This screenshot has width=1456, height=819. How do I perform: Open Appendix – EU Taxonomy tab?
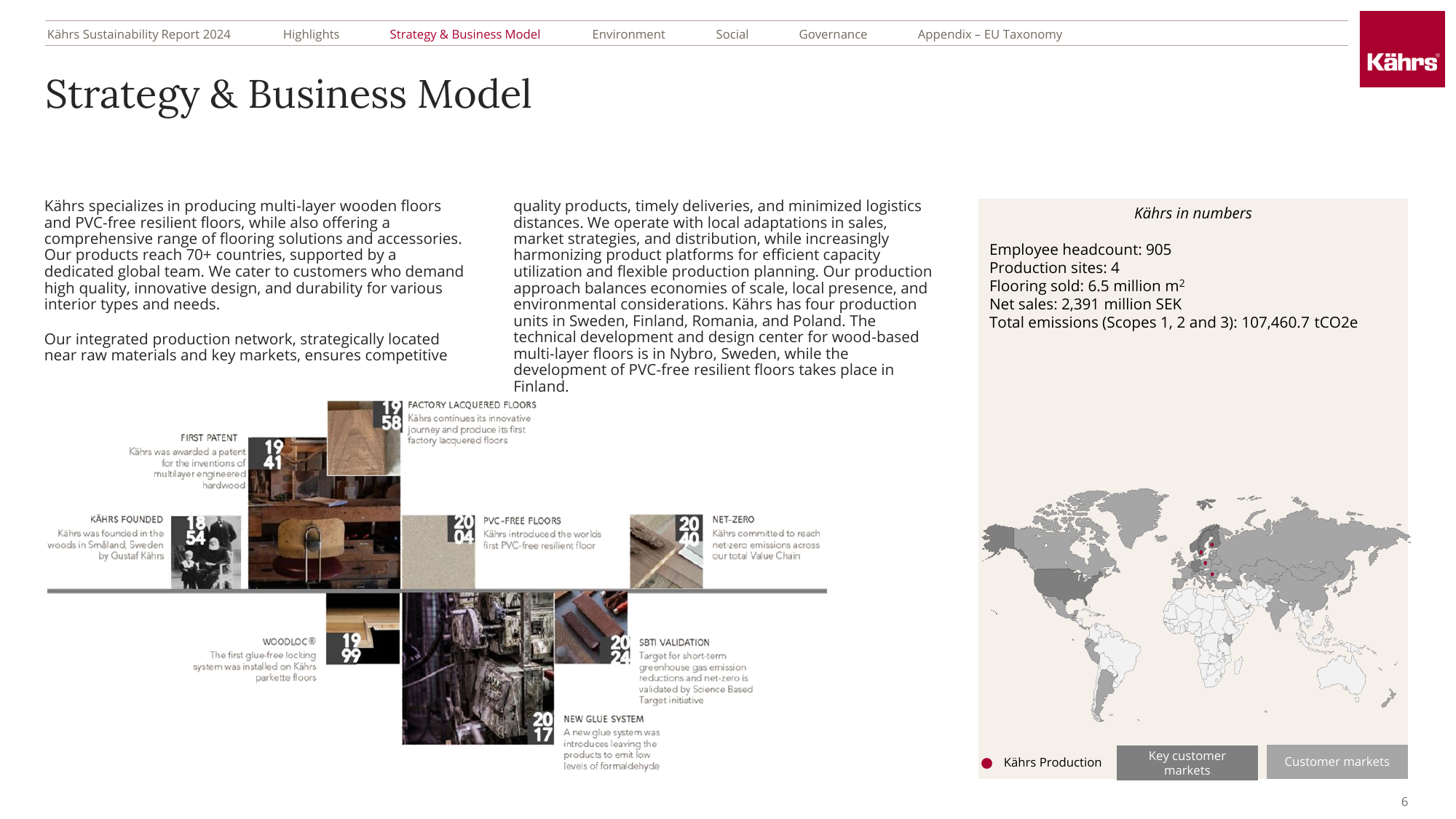(x=989, y=34)
